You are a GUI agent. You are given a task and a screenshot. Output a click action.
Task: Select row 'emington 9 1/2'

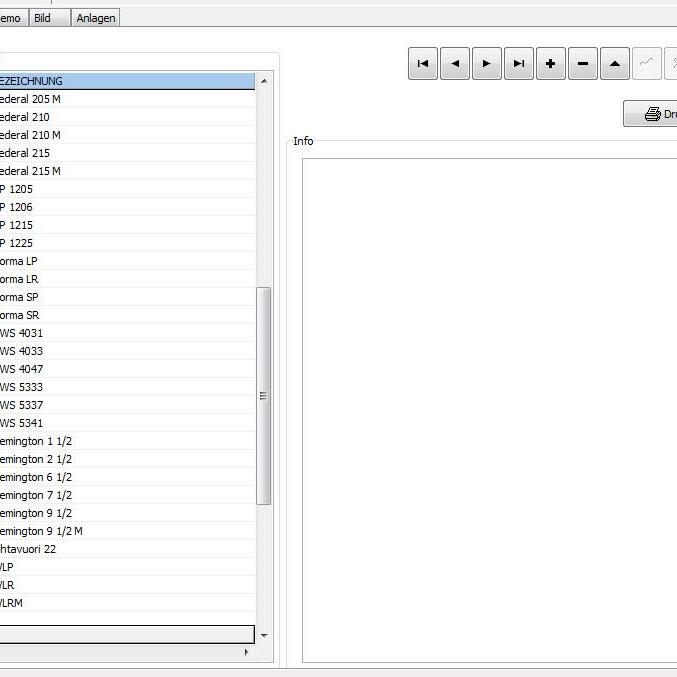click(x=127, y=513)
